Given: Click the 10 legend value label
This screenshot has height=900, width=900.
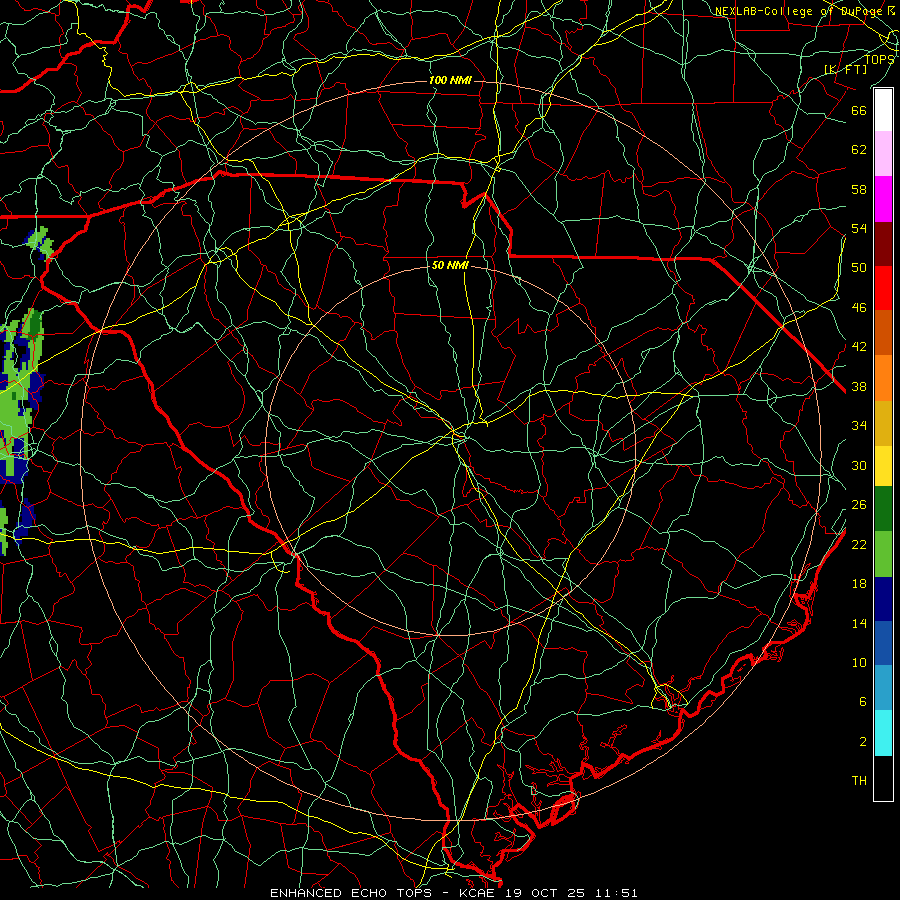Looking at the screenshot, I should (859, 663).
